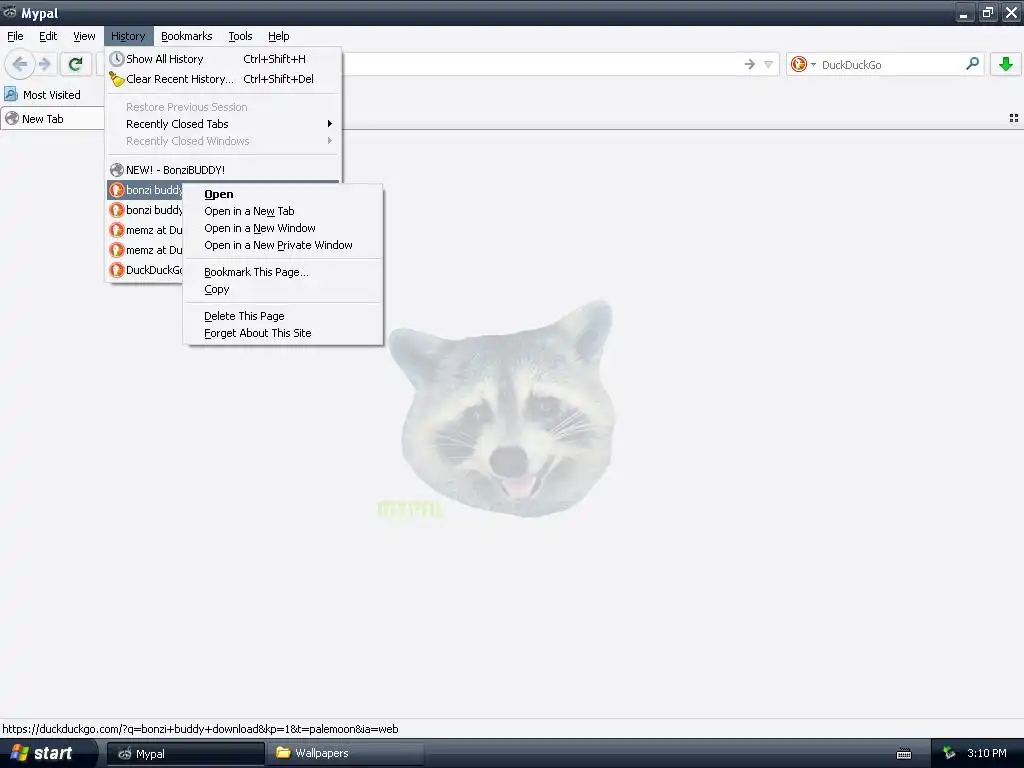Image resolution: width=1024 pixels, height=768 pixels.
Task: Open the Bookmarks menu
Action: click(186, 36)
